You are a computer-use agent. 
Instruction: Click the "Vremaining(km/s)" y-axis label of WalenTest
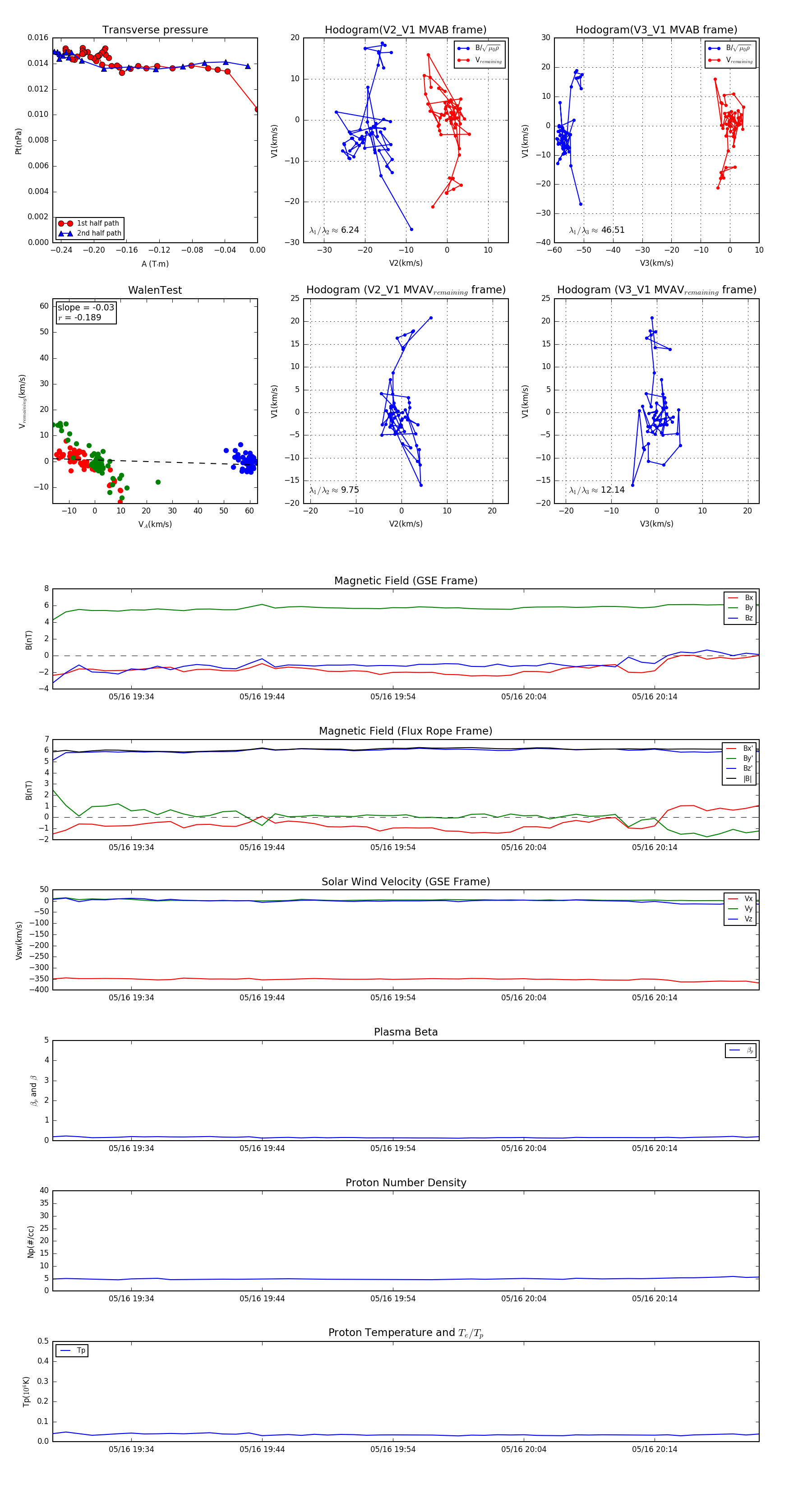(23, 401)
